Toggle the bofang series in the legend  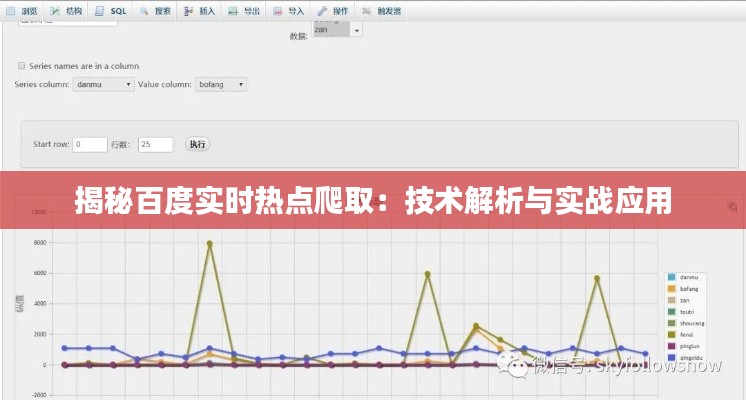(683, 289)
